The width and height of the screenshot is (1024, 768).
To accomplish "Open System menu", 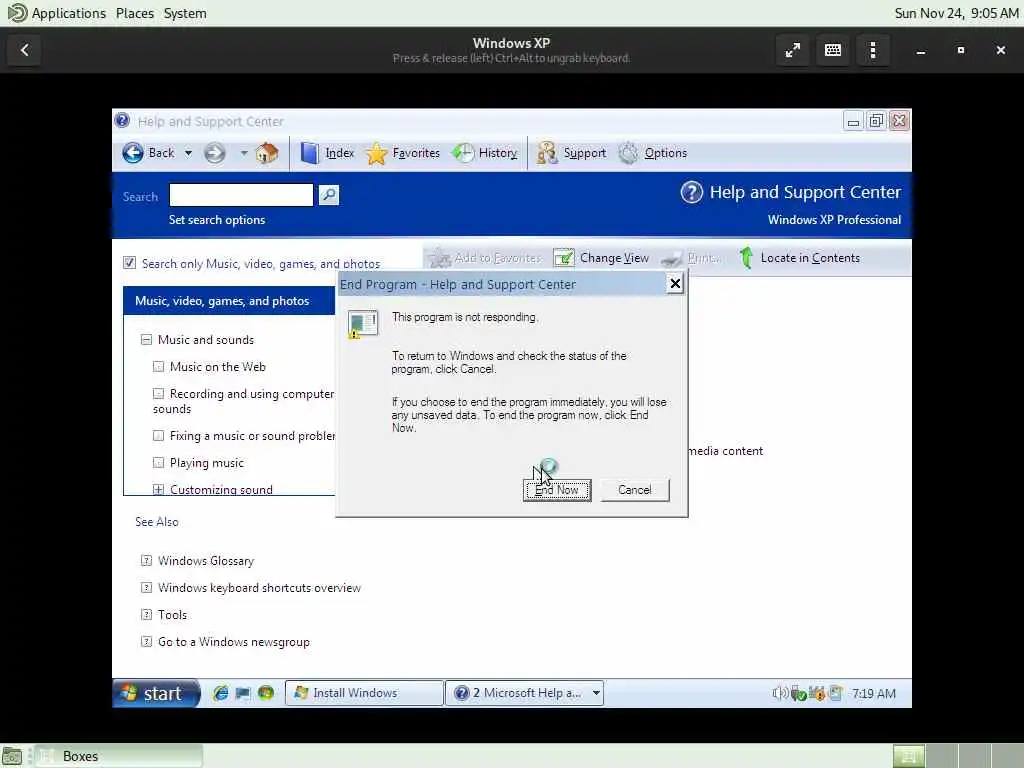I will point(185,13).
